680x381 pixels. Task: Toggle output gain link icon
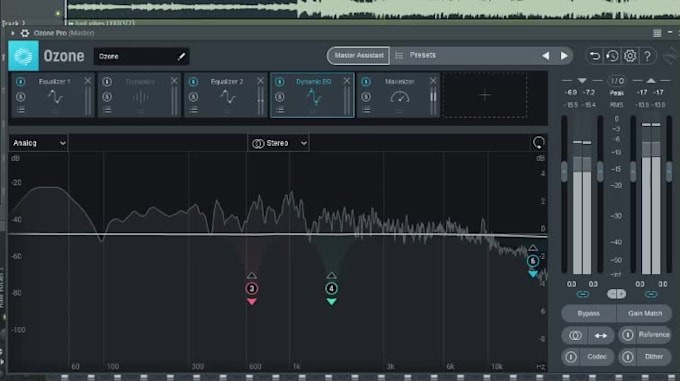(651, 294)
